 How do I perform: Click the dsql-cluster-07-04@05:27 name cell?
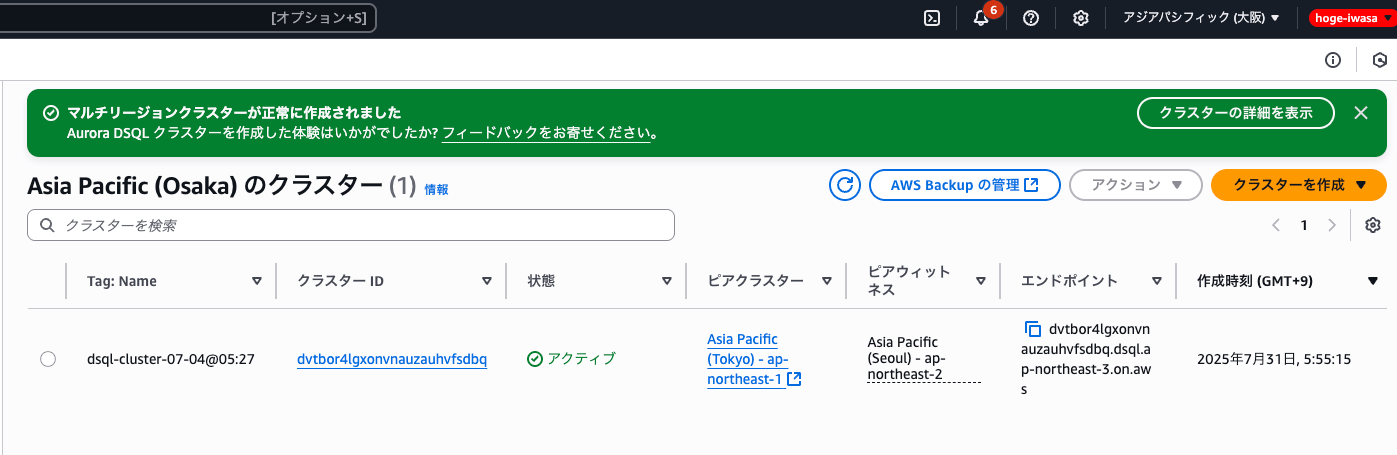pos(170,359)
